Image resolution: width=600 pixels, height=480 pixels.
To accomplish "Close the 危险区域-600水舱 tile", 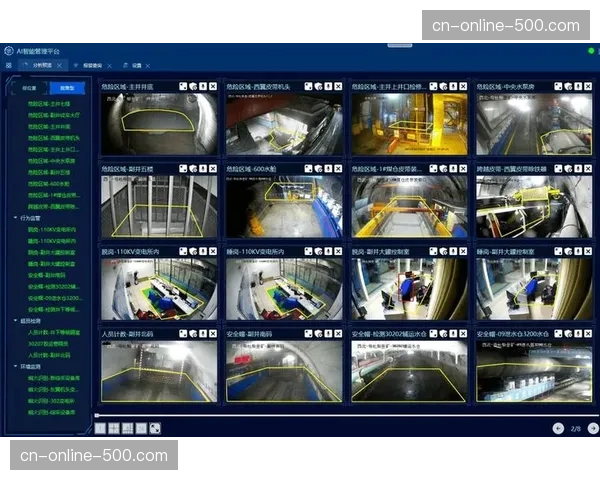I will (x=338, y=169).
